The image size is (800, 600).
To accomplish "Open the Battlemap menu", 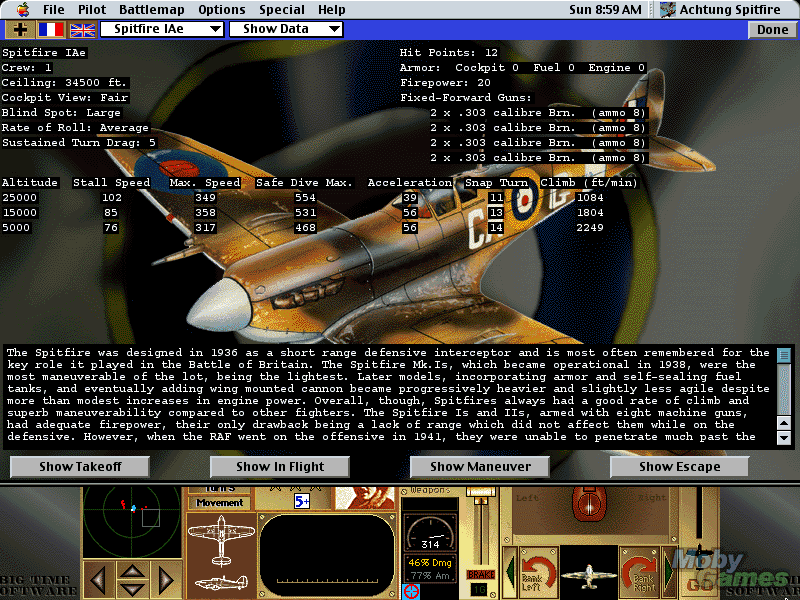I will (x=152, y=10).
